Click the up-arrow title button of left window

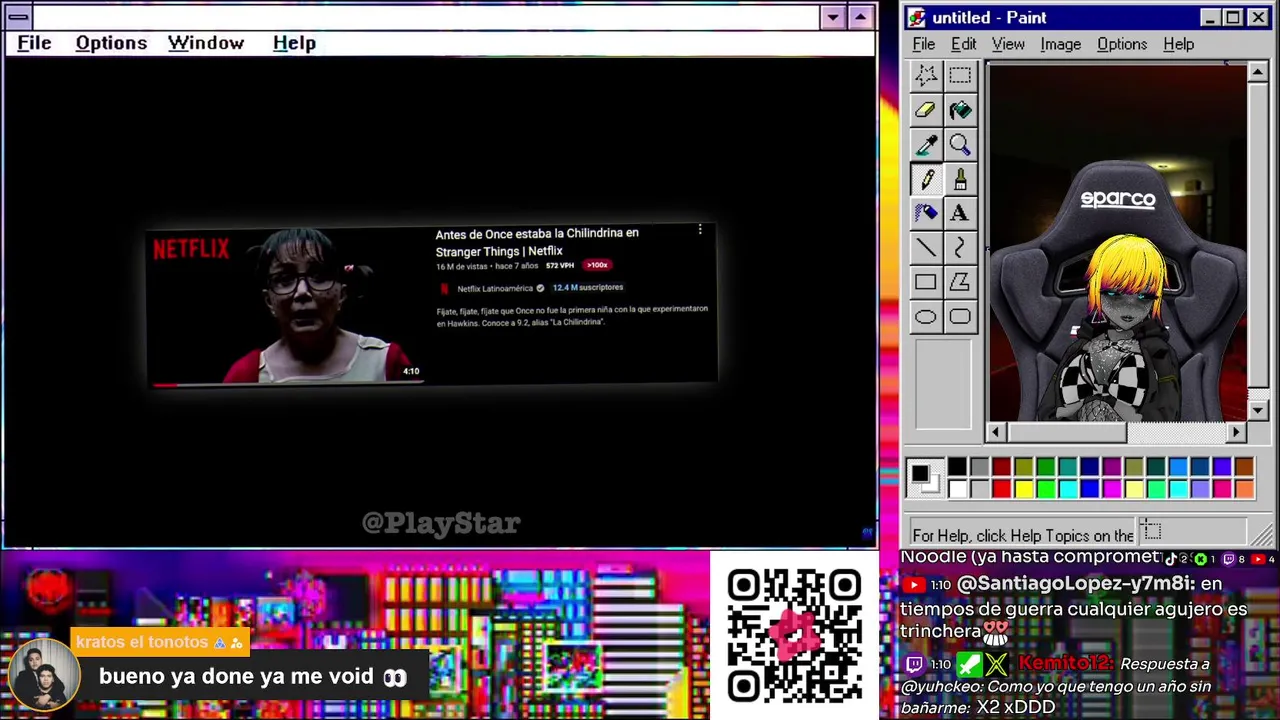860,17
